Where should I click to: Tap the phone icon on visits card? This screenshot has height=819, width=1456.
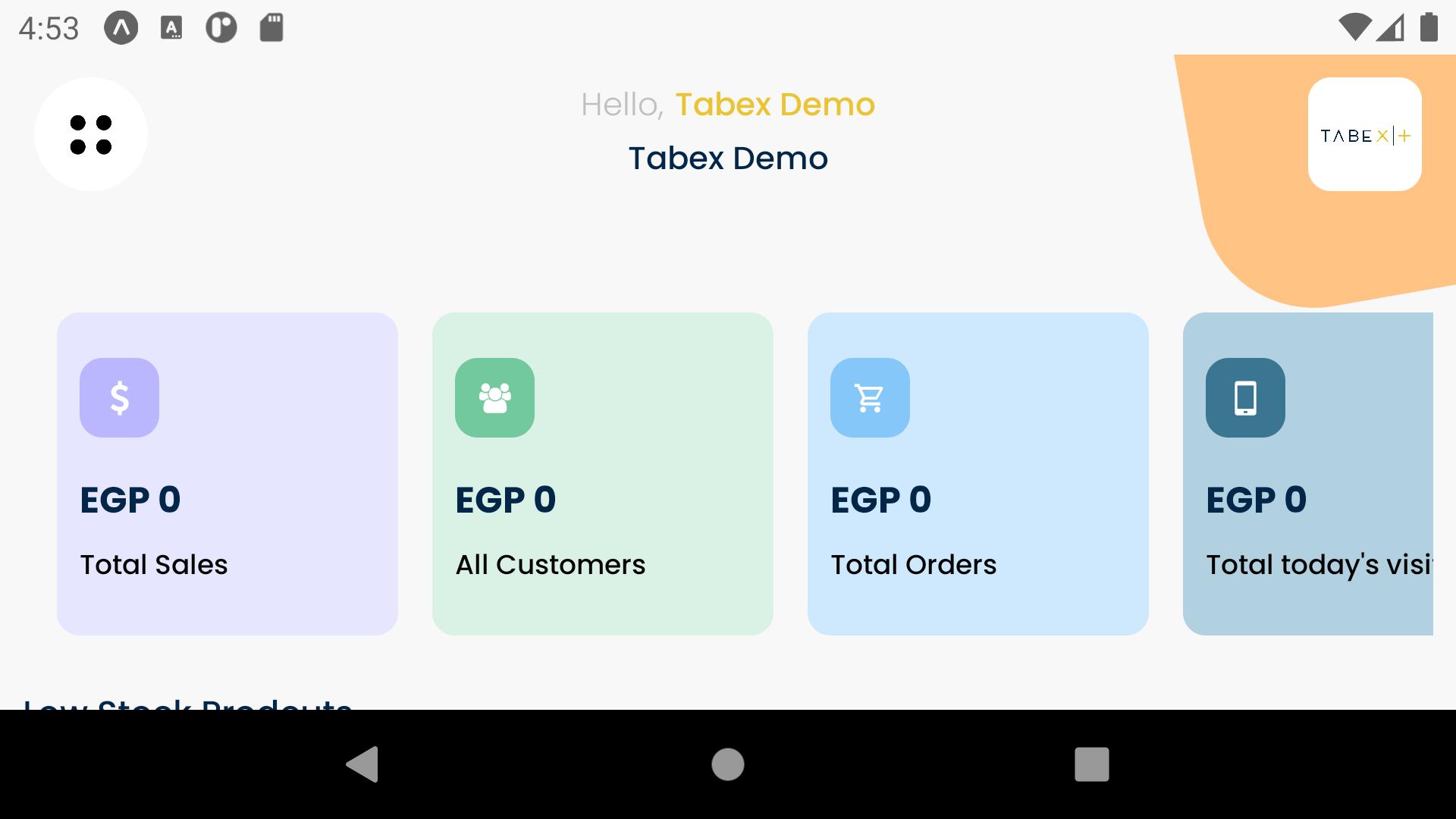(1245, 397)
